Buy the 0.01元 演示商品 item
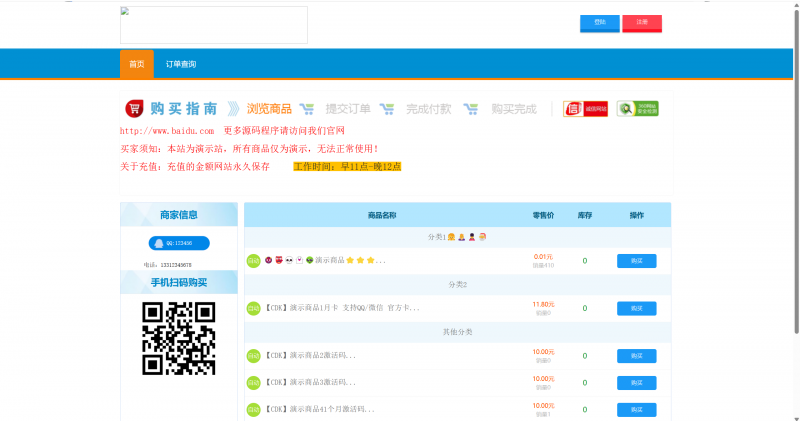 coord(636,261)
